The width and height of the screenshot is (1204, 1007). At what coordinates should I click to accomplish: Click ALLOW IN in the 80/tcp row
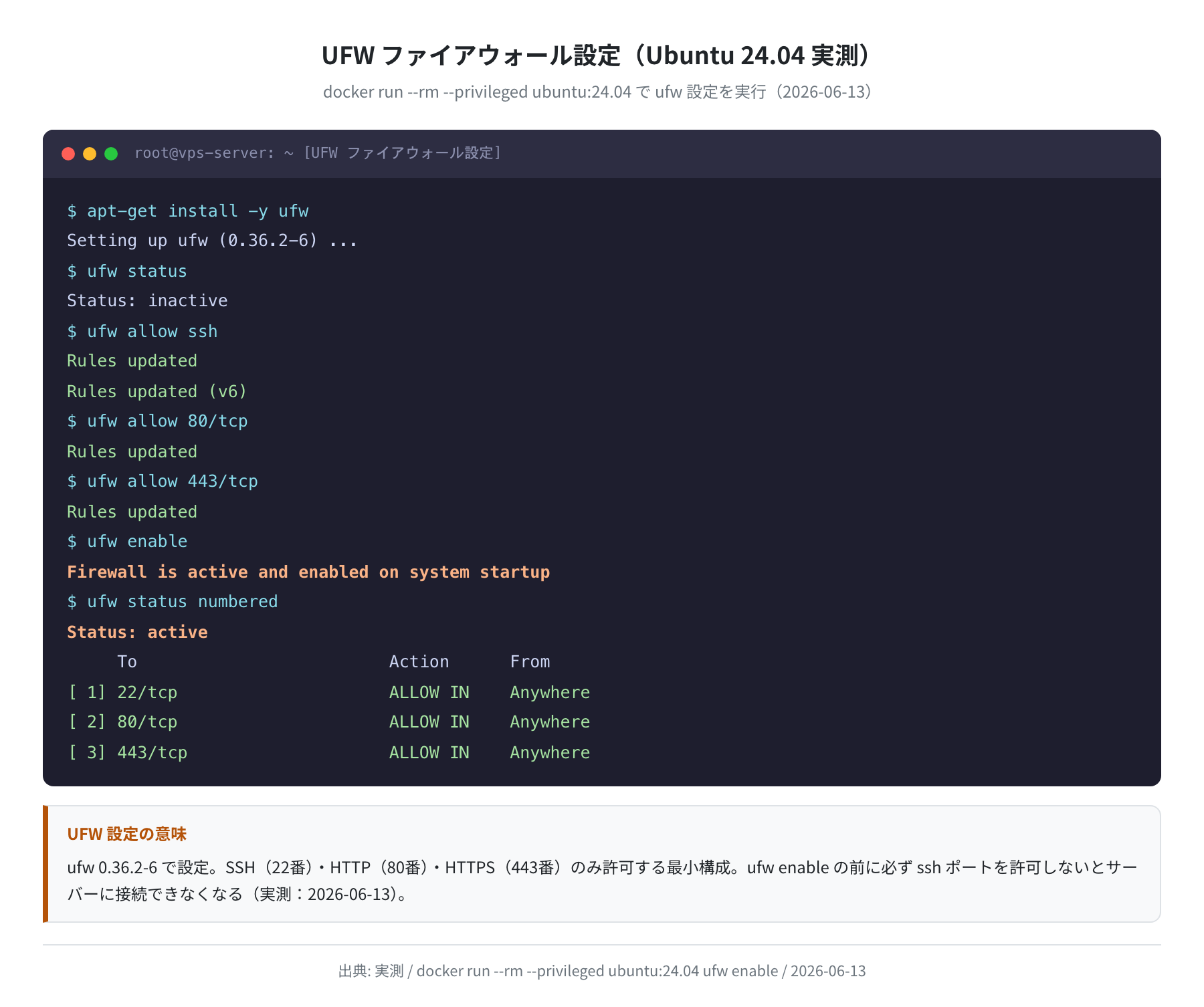[429, 722]
